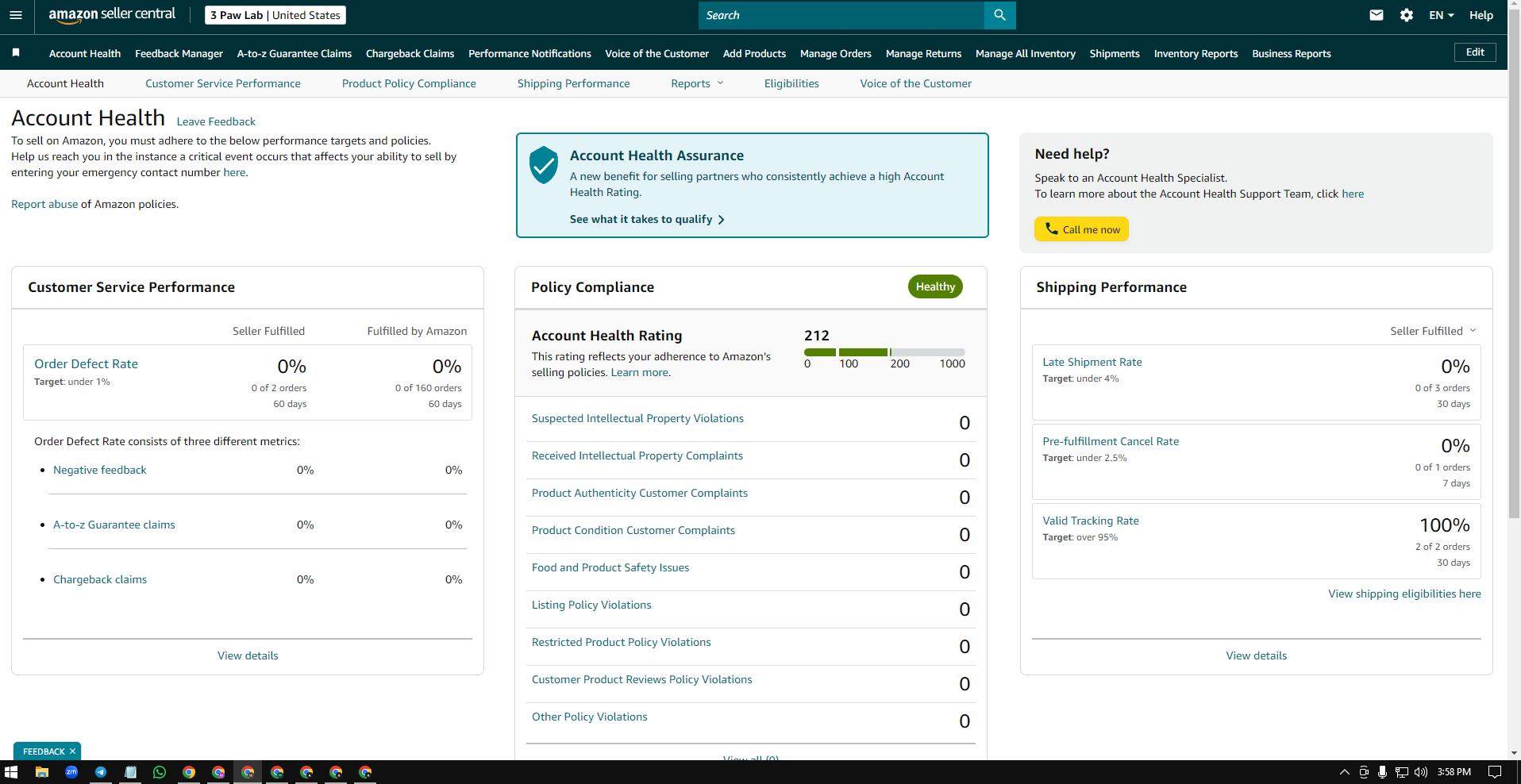Screen dimensions: 1521x784
Task: Go to Shipments in the top navigation
Action: pos(1115,53)
